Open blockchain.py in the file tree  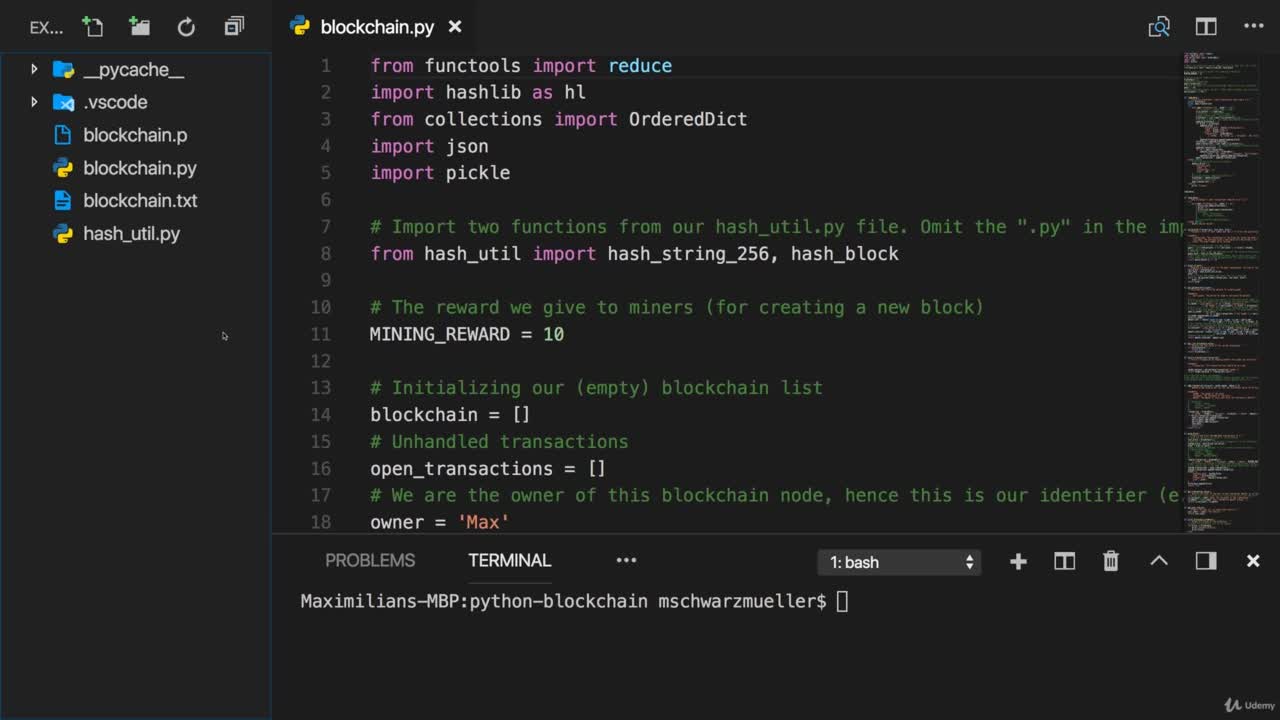(139, 168)
